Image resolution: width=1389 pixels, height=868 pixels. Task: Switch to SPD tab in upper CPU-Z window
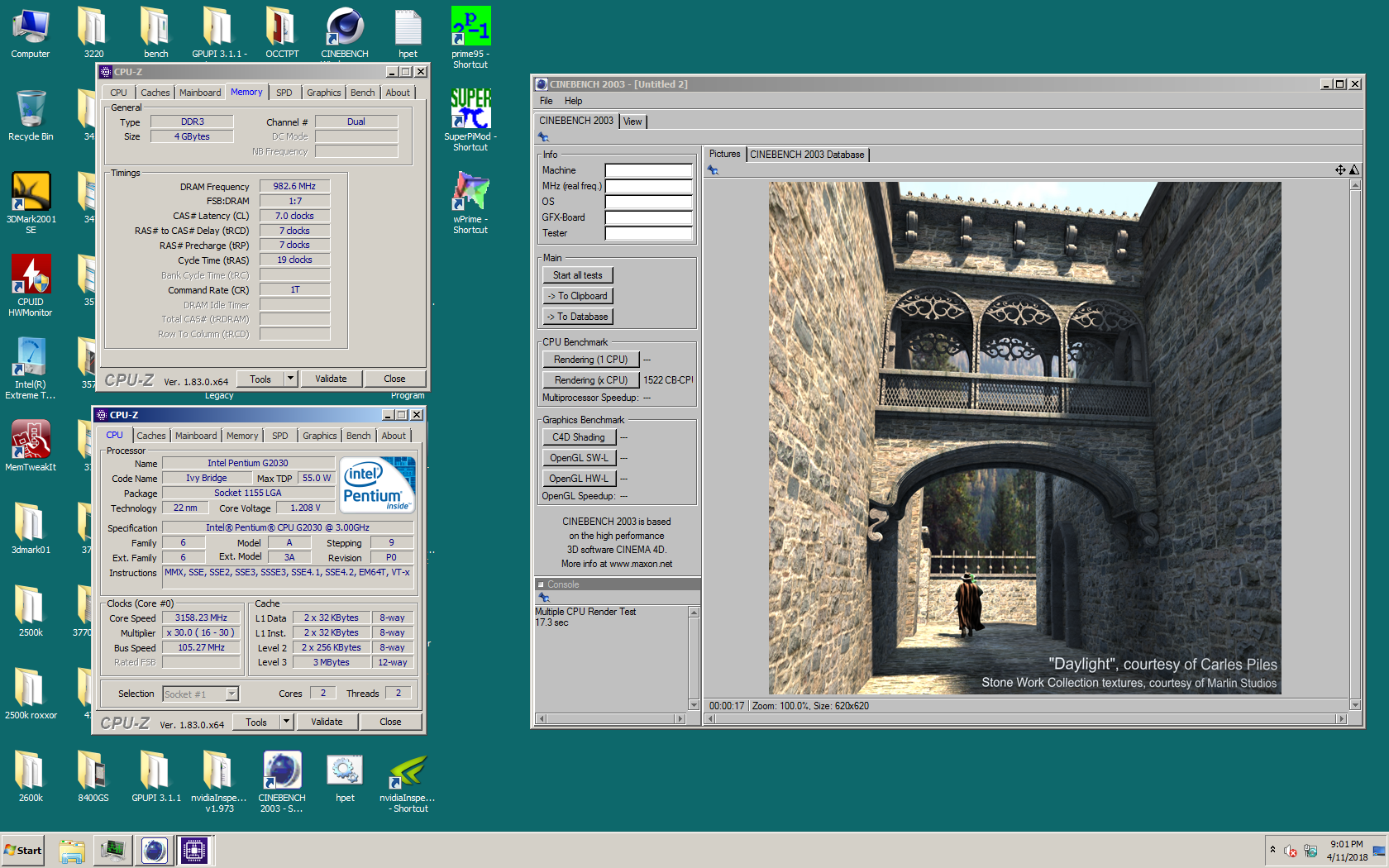[284, 93]
